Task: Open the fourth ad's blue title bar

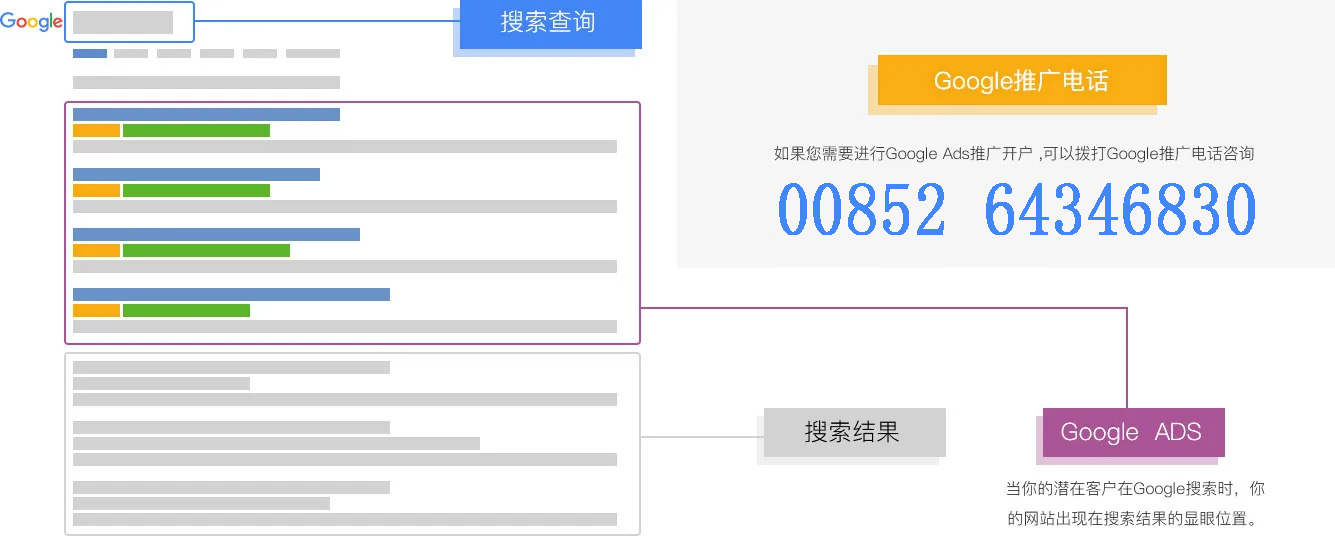Action: (231, 294)
